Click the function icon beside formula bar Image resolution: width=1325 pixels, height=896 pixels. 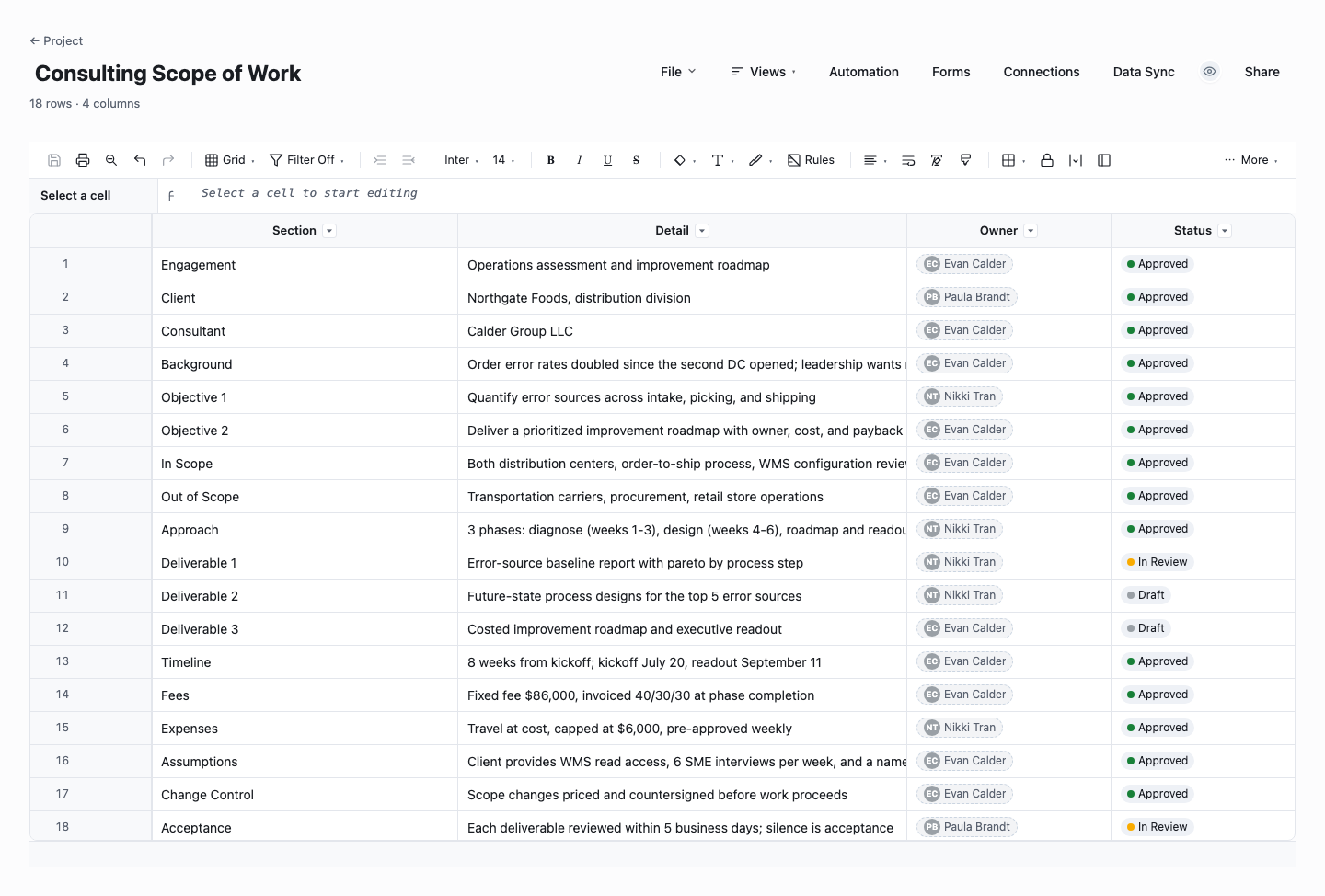coord(171,196)
